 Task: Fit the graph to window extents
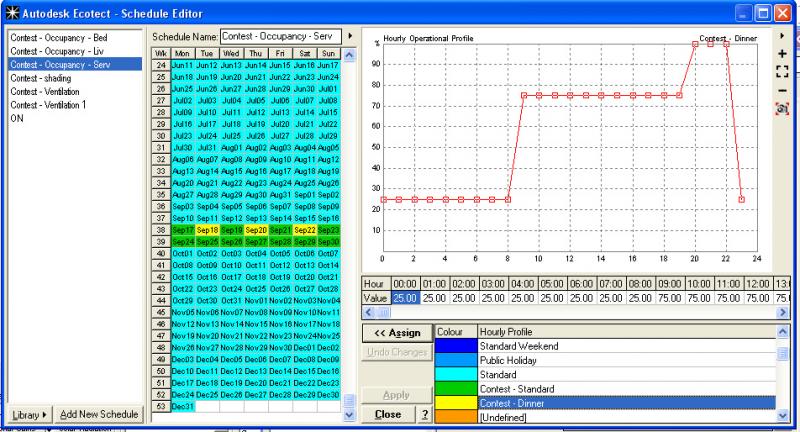782,71
